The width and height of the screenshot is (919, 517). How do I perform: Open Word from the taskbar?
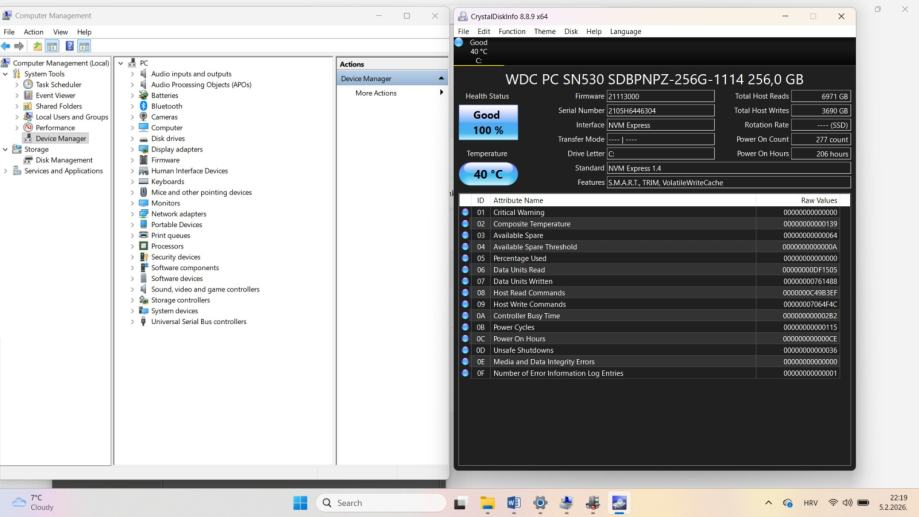click(x=514, y=503)
